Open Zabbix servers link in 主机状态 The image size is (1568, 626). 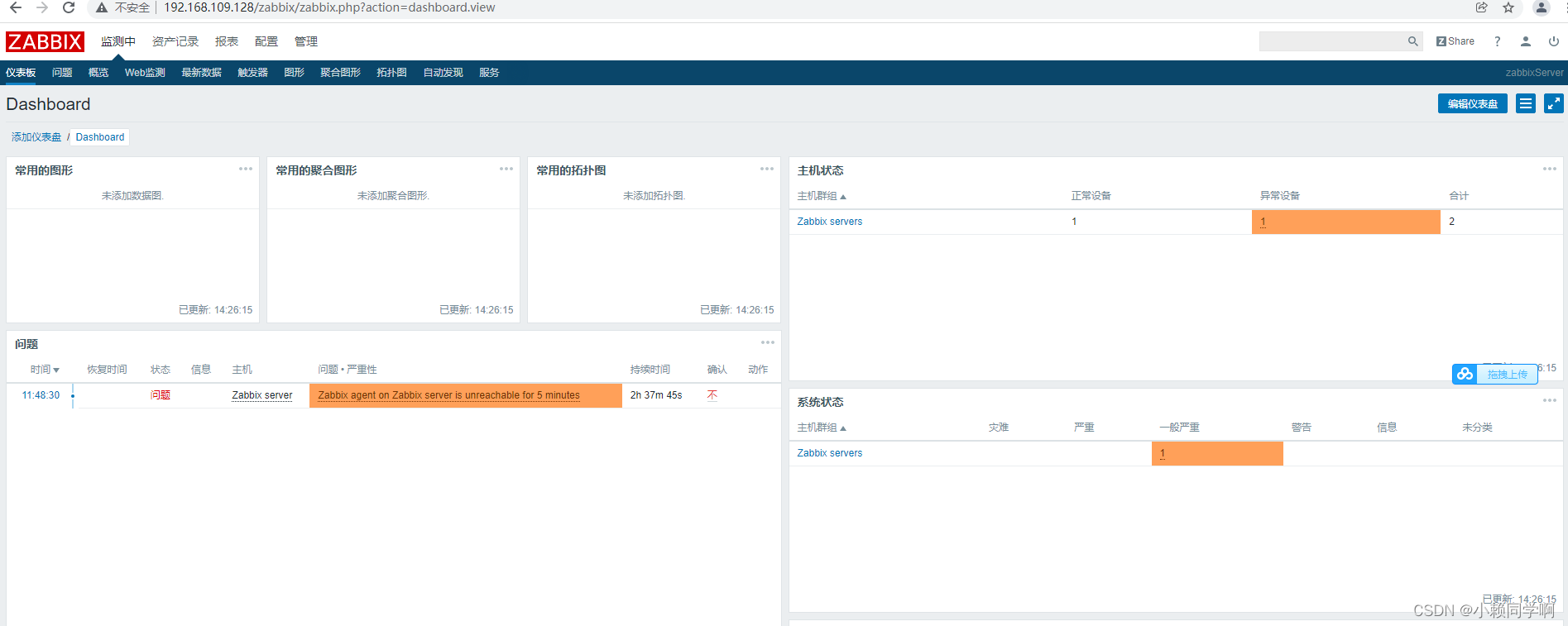coord(829,222)
